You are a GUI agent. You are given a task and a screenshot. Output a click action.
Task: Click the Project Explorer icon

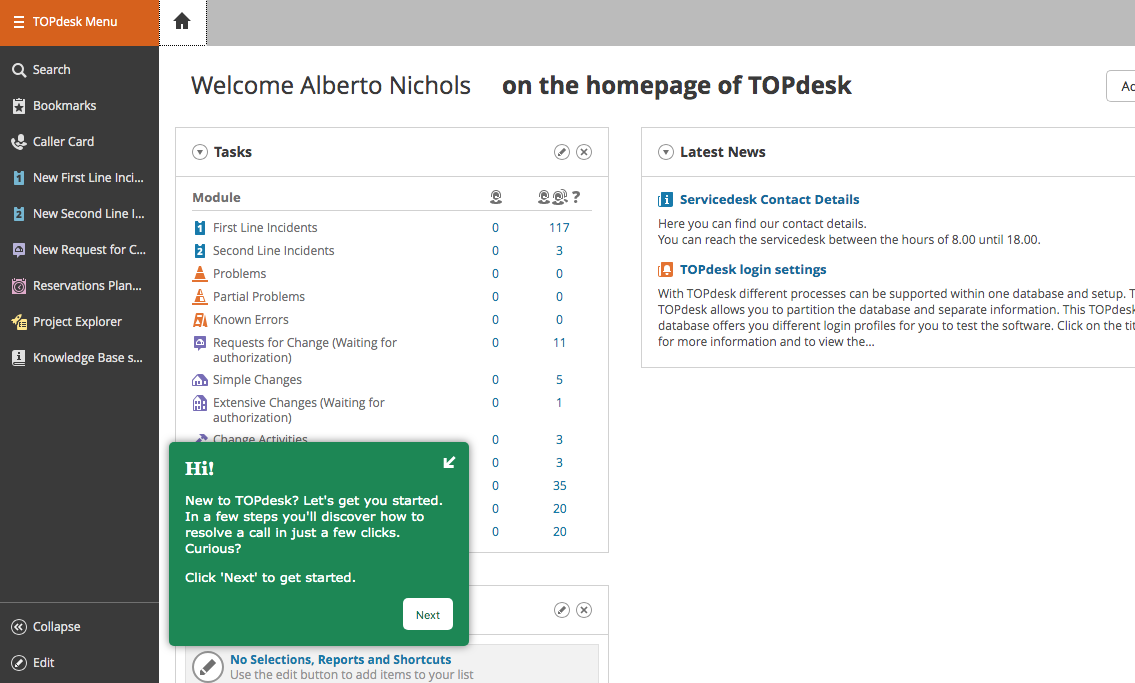(x=19, y=322)
